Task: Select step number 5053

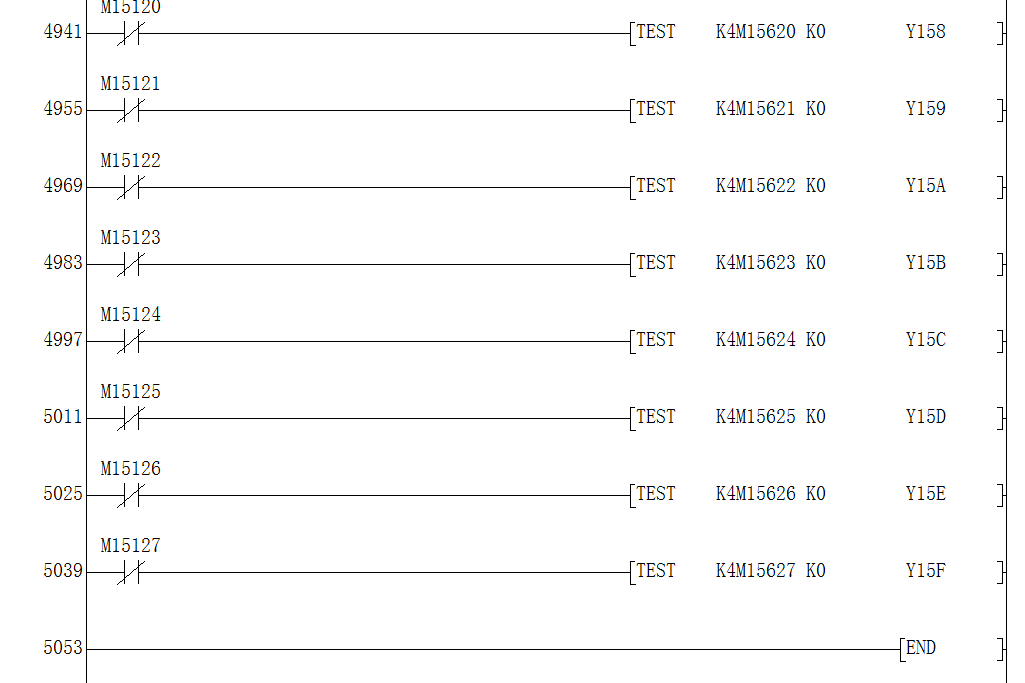Action: [x=63, y=648]
